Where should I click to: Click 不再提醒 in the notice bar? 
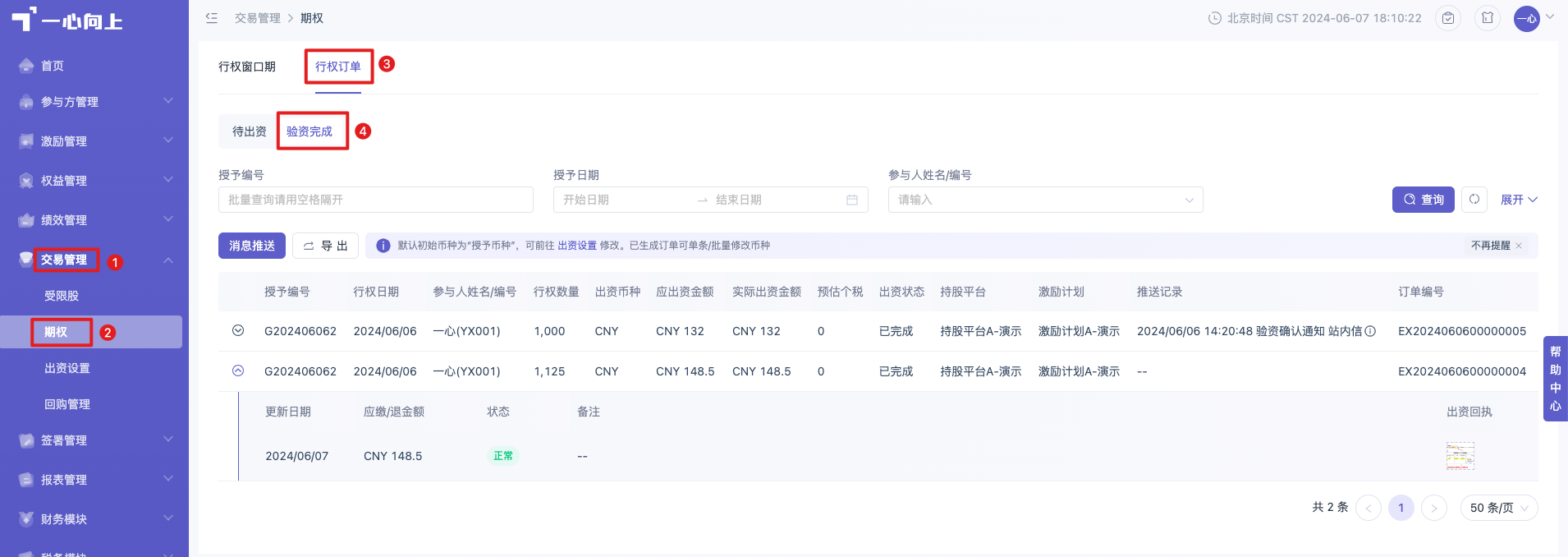pos(1491,246)
